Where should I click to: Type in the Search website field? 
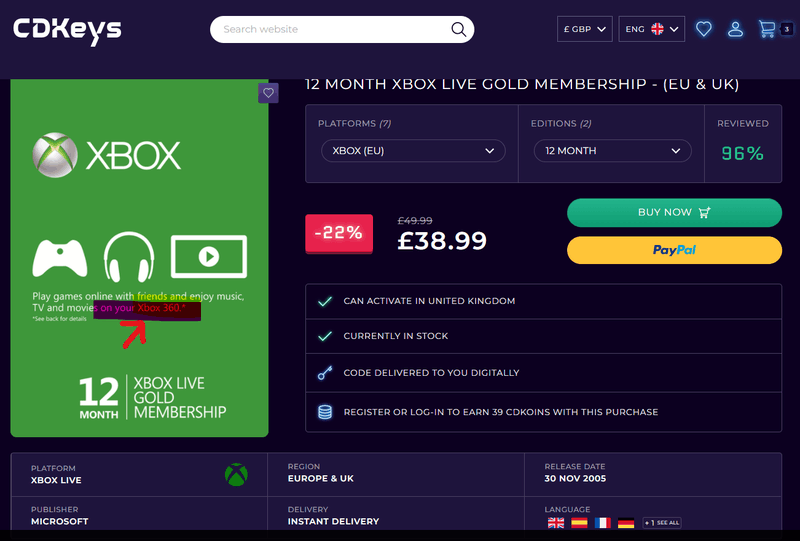[330, 30]
